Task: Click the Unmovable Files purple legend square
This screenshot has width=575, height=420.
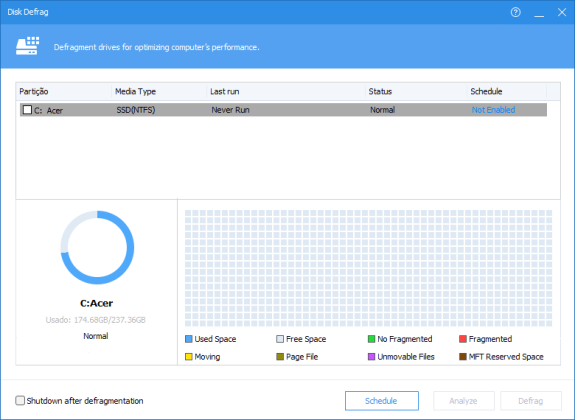Action: pos(371,357)
